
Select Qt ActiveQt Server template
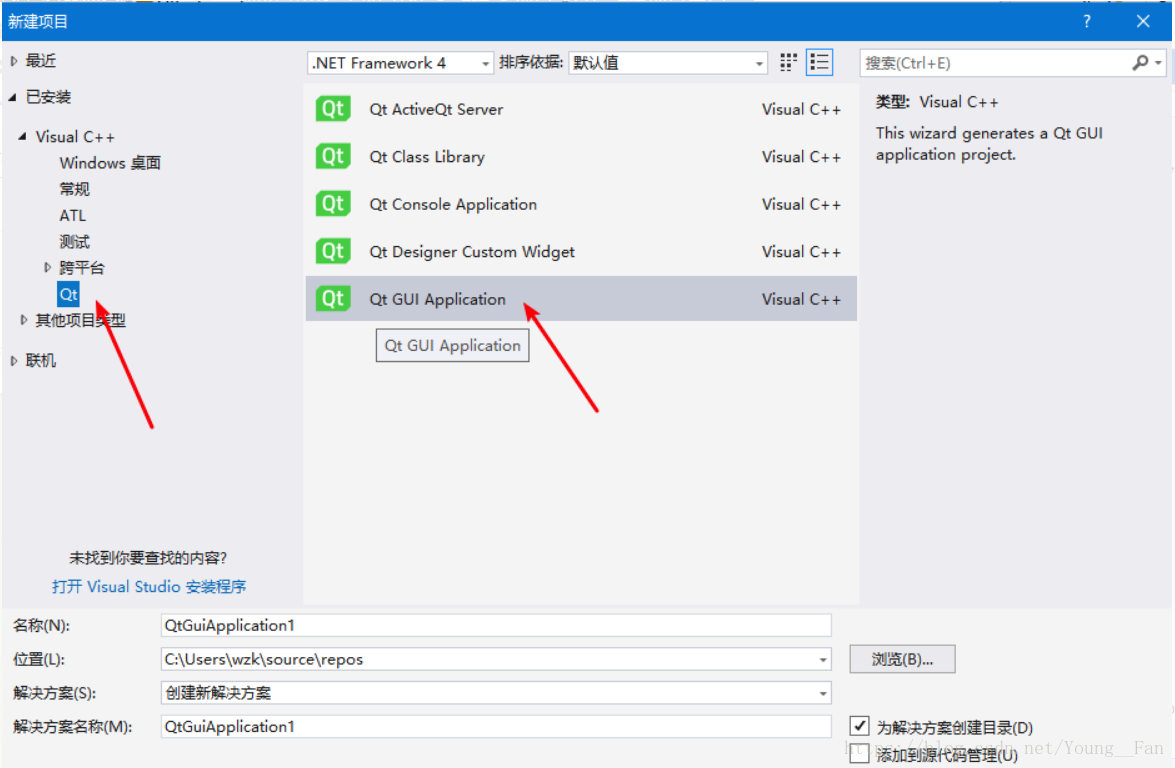pos(581,109)
